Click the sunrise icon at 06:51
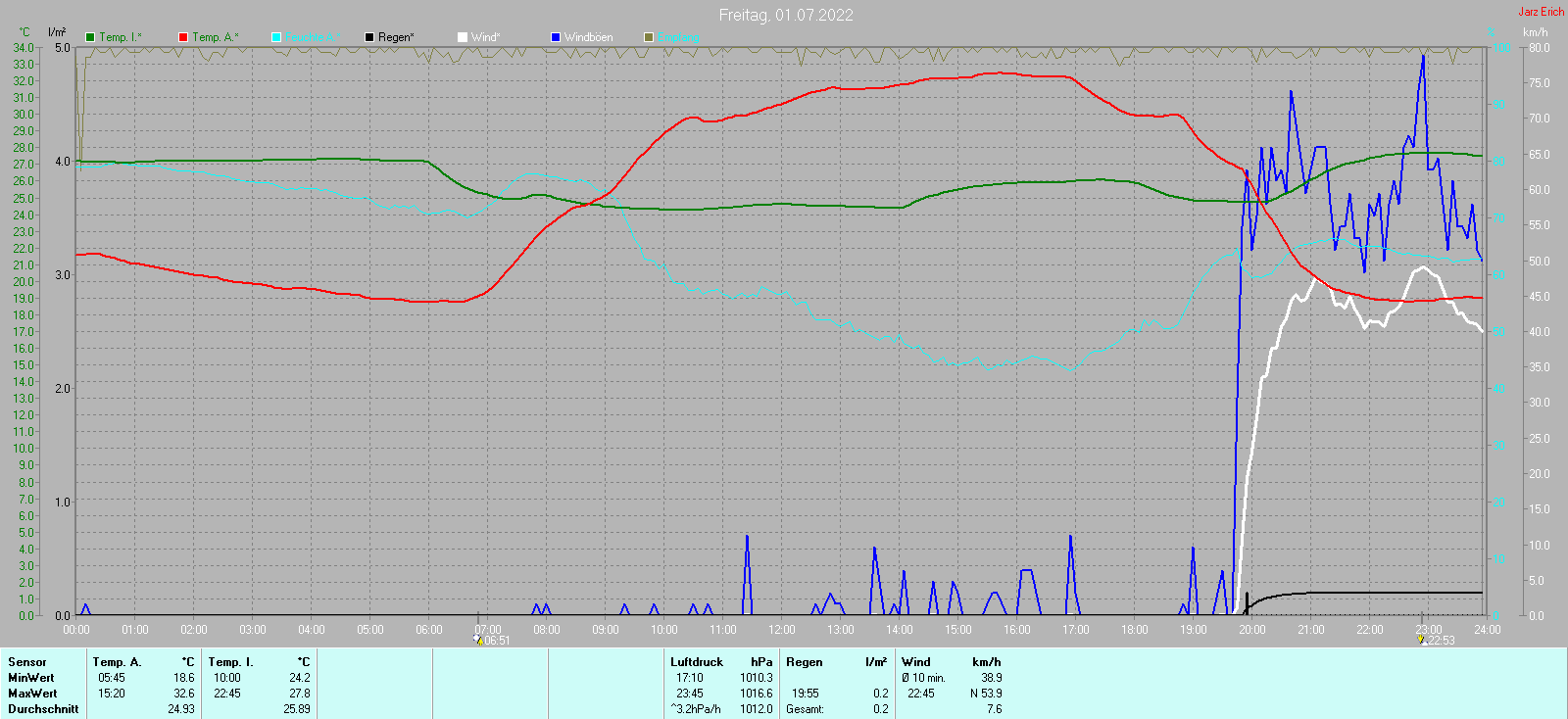This screenshot has height=719, width=1568. tap(478, 640)
